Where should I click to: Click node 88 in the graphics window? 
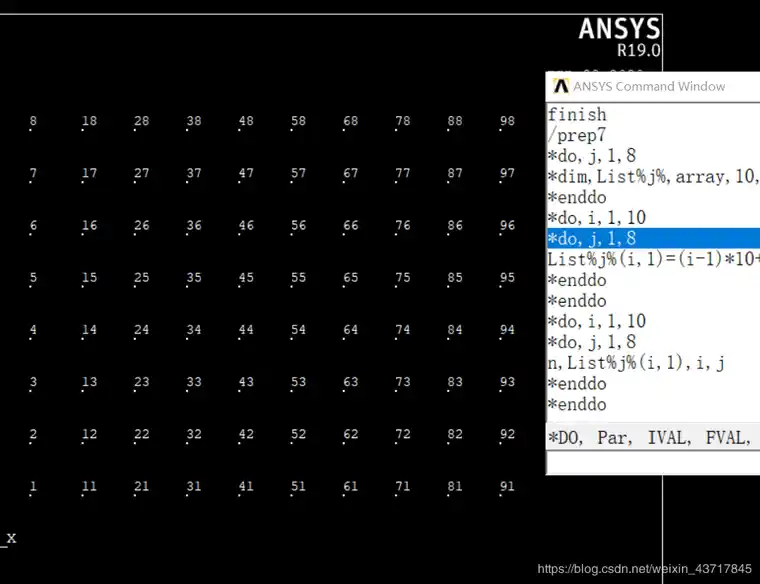[455, 121]
